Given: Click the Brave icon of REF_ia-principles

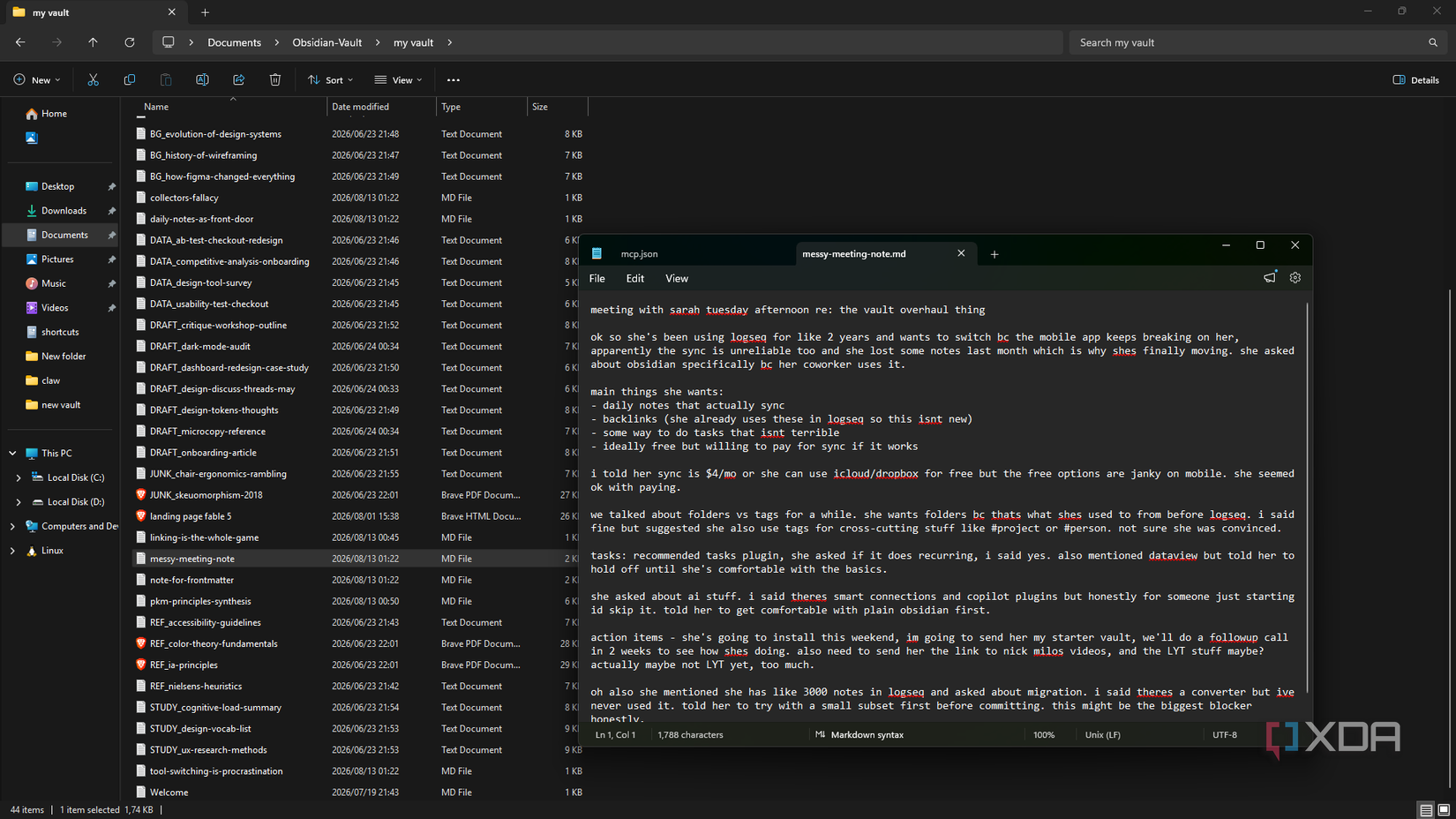Looking at the screenshot, I should [140, 665].
